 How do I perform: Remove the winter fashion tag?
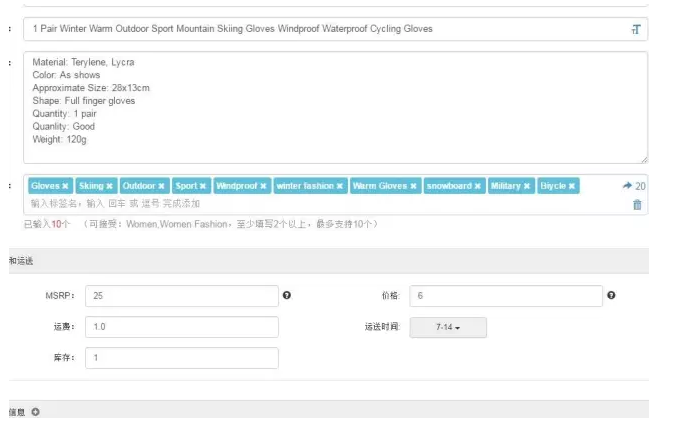pos(340,186)
